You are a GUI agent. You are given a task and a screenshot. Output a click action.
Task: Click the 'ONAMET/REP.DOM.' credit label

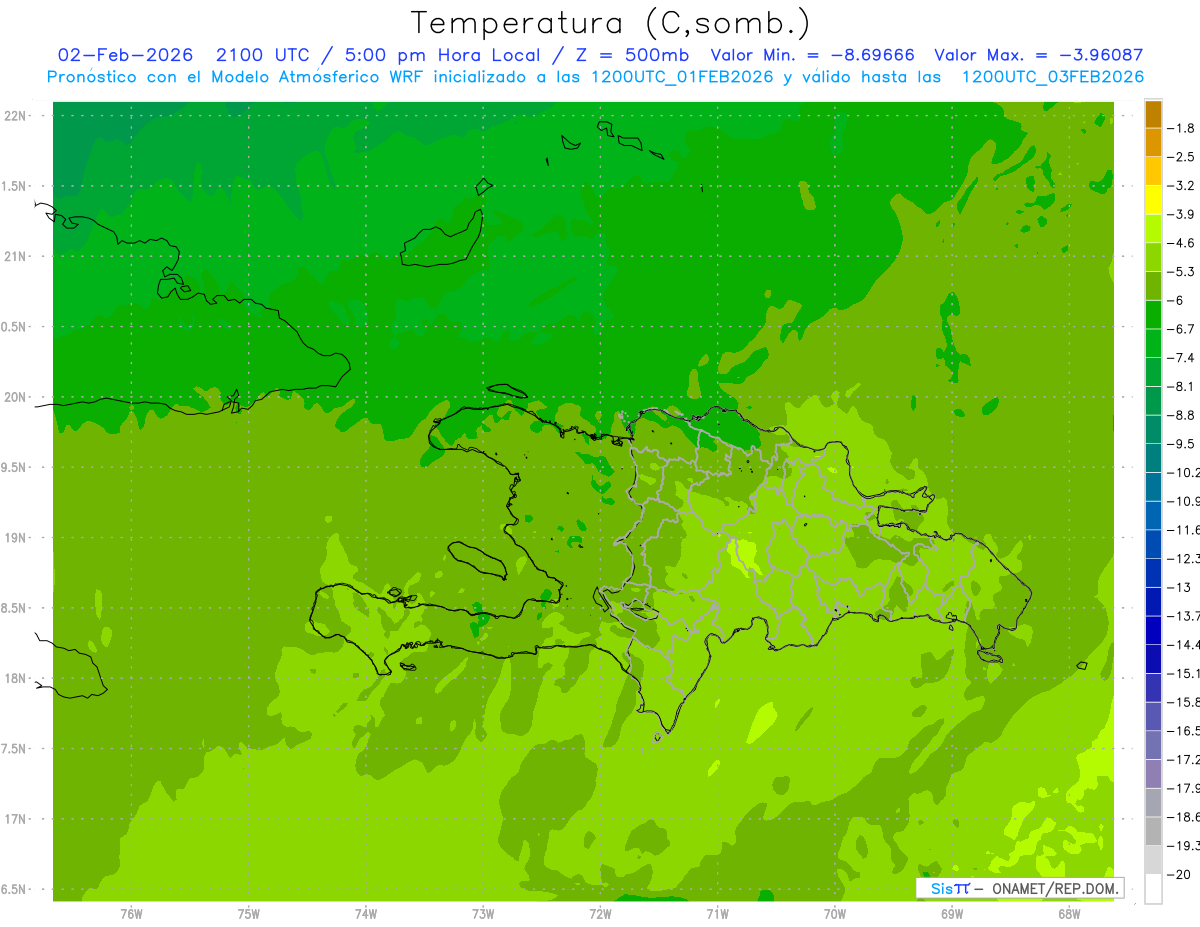click(1055, 888)
